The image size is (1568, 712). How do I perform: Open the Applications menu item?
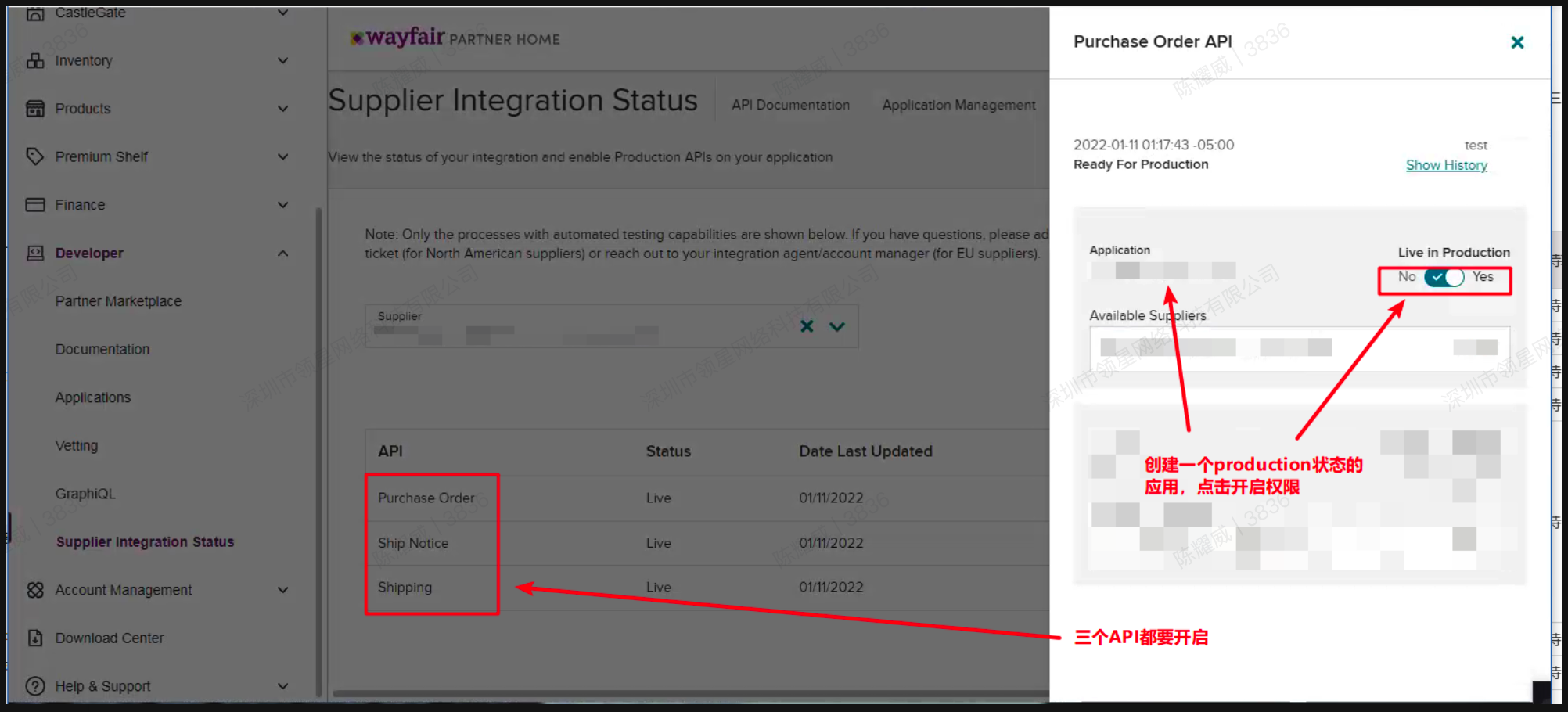click(93, 397)
